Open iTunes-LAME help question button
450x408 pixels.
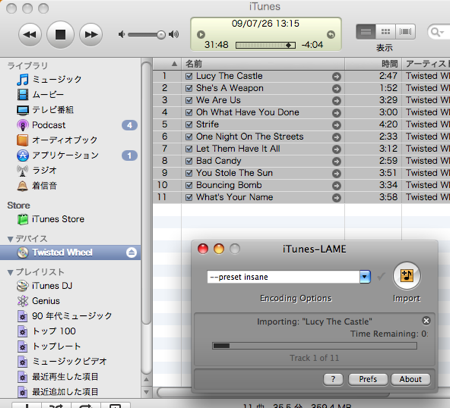point(333,379)
